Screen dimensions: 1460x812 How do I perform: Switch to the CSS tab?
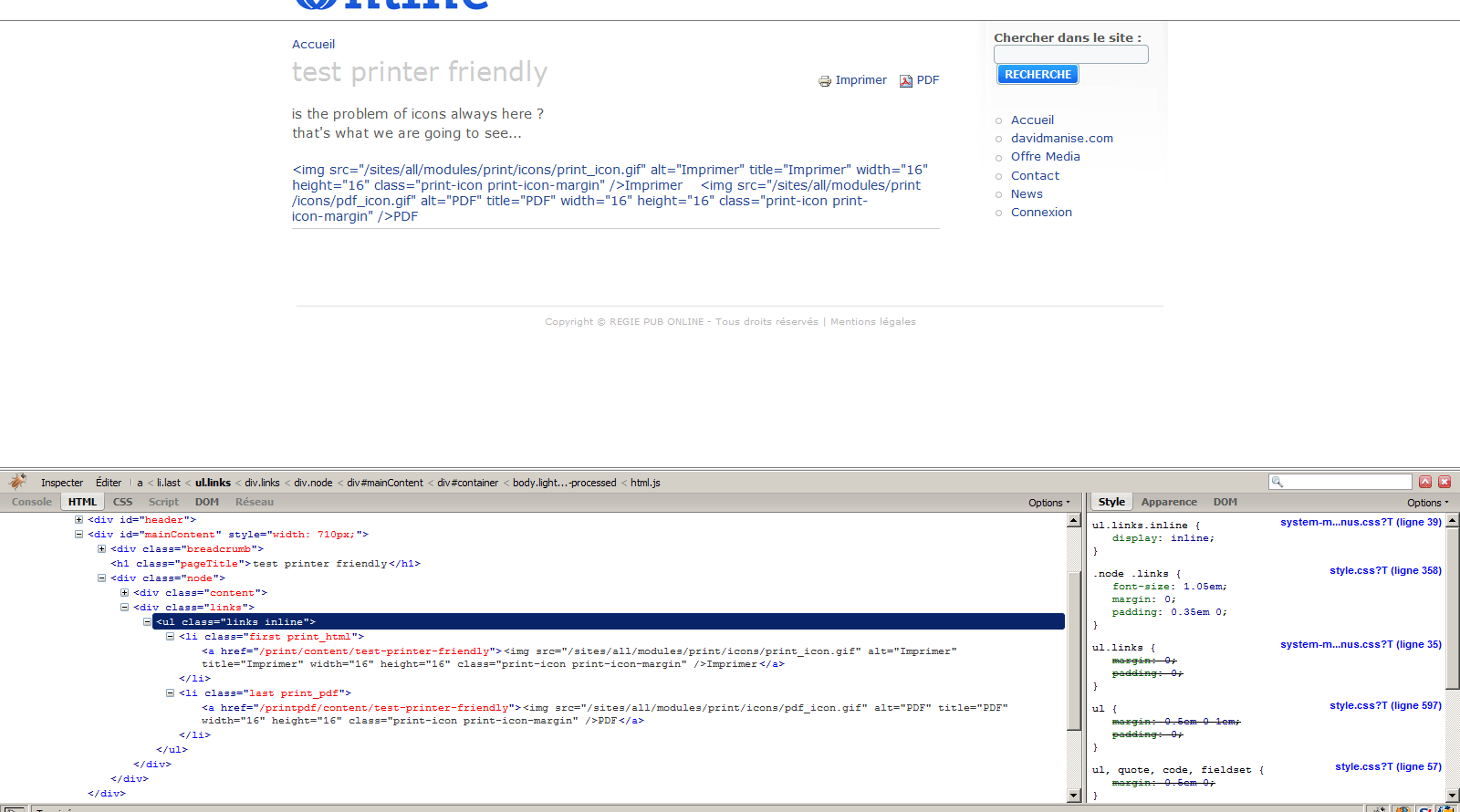point(122,502)
